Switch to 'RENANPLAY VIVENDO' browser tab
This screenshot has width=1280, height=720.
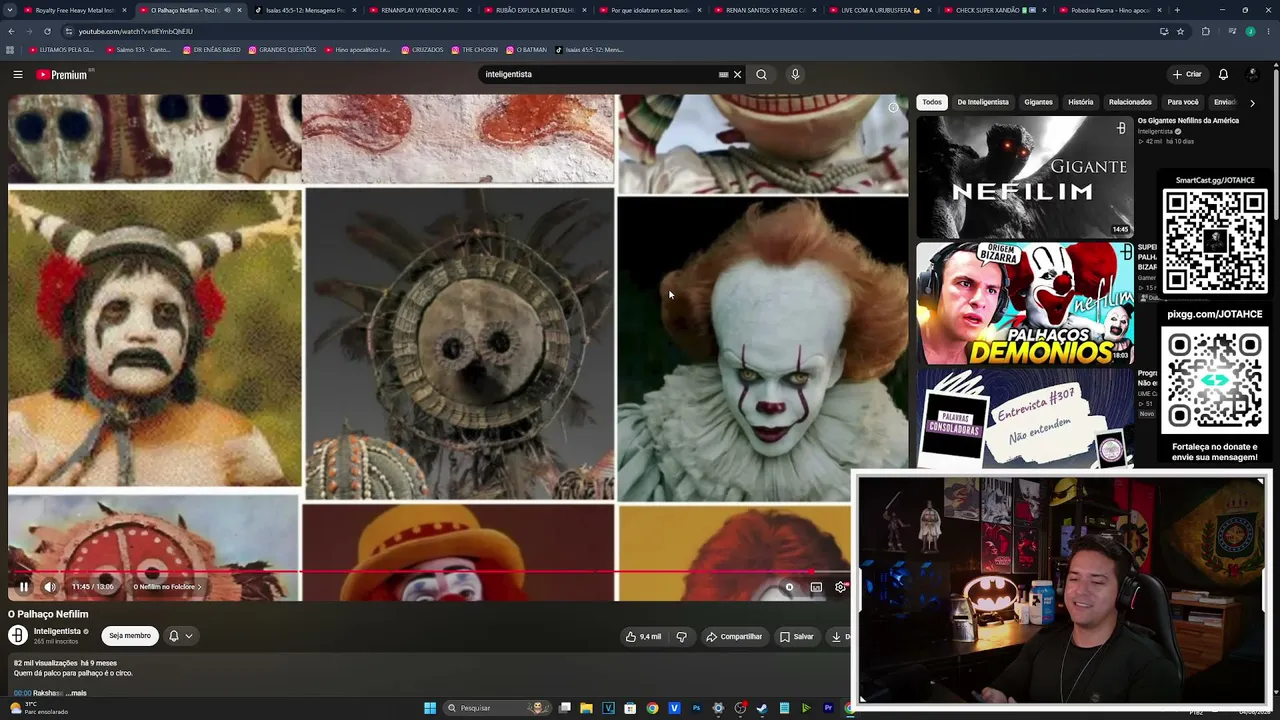pos(422,10)
